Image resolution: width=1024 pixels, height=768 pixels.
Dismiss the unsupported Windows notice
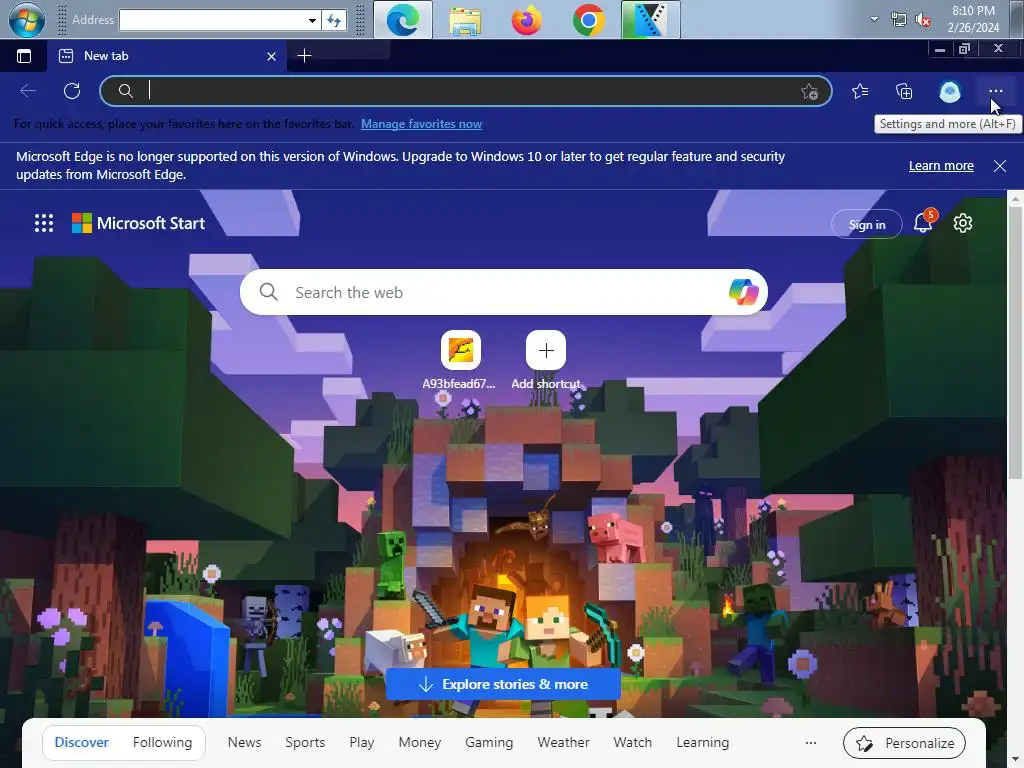pos(1000,166)
